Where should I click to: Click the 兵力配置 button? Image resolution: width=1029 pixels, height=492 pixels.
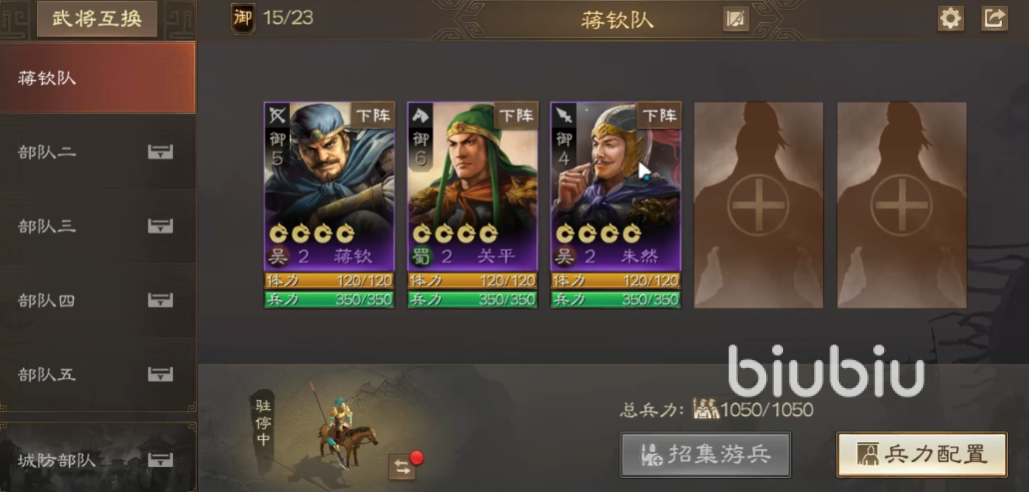922,454
